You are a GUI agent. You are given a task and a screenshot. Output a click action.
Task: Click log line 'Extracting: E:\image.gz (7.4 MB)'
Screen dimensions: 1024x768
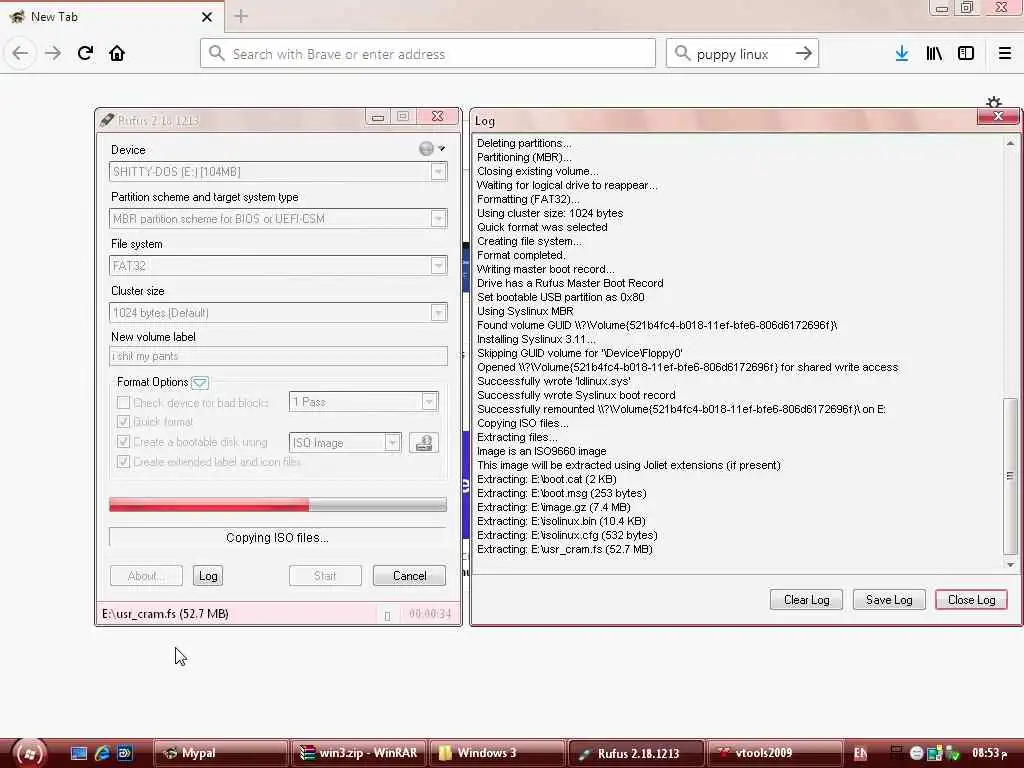pyautogui.click(x=554, y=507)
